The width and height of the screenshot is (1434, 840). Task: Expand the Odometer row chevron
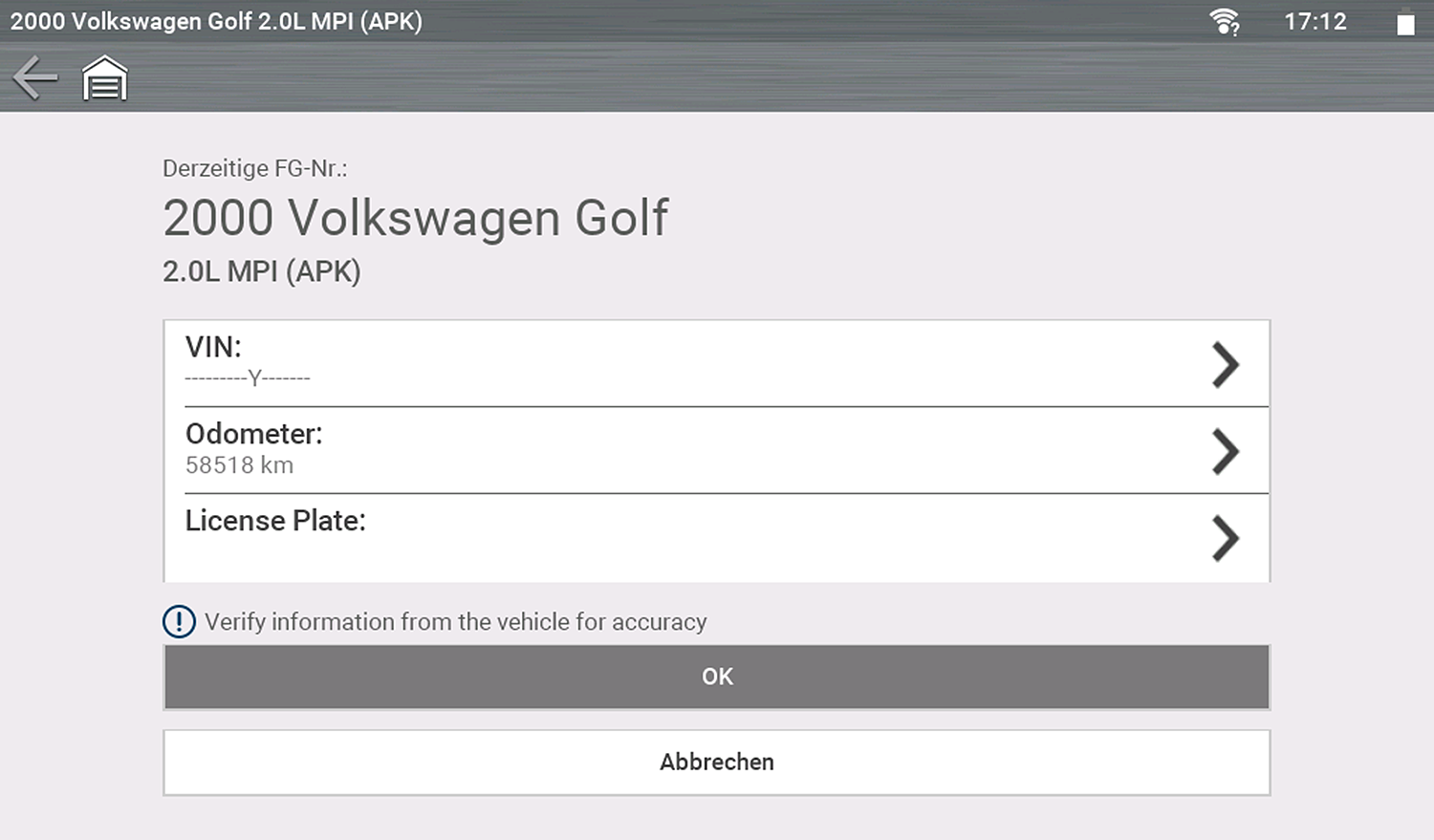tap(1225, 451)
